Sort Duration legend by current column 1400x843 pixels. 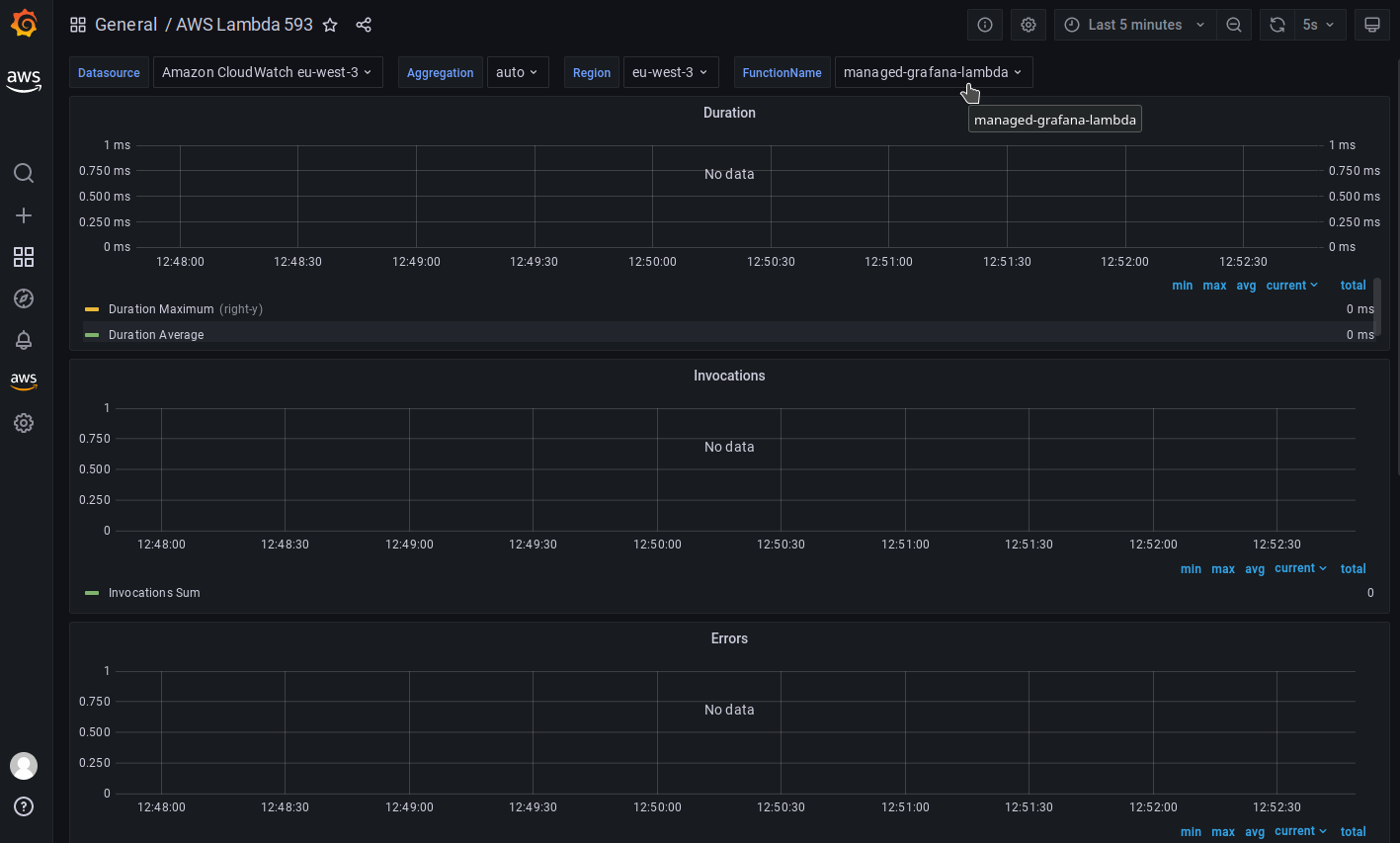[x=1292, y=286]
